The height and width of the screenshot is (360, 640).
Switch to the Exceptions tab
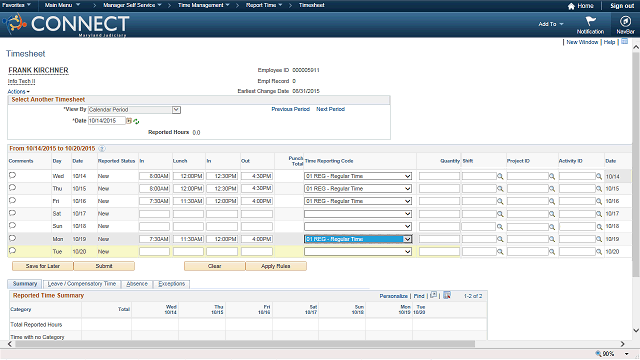point(171,284)
